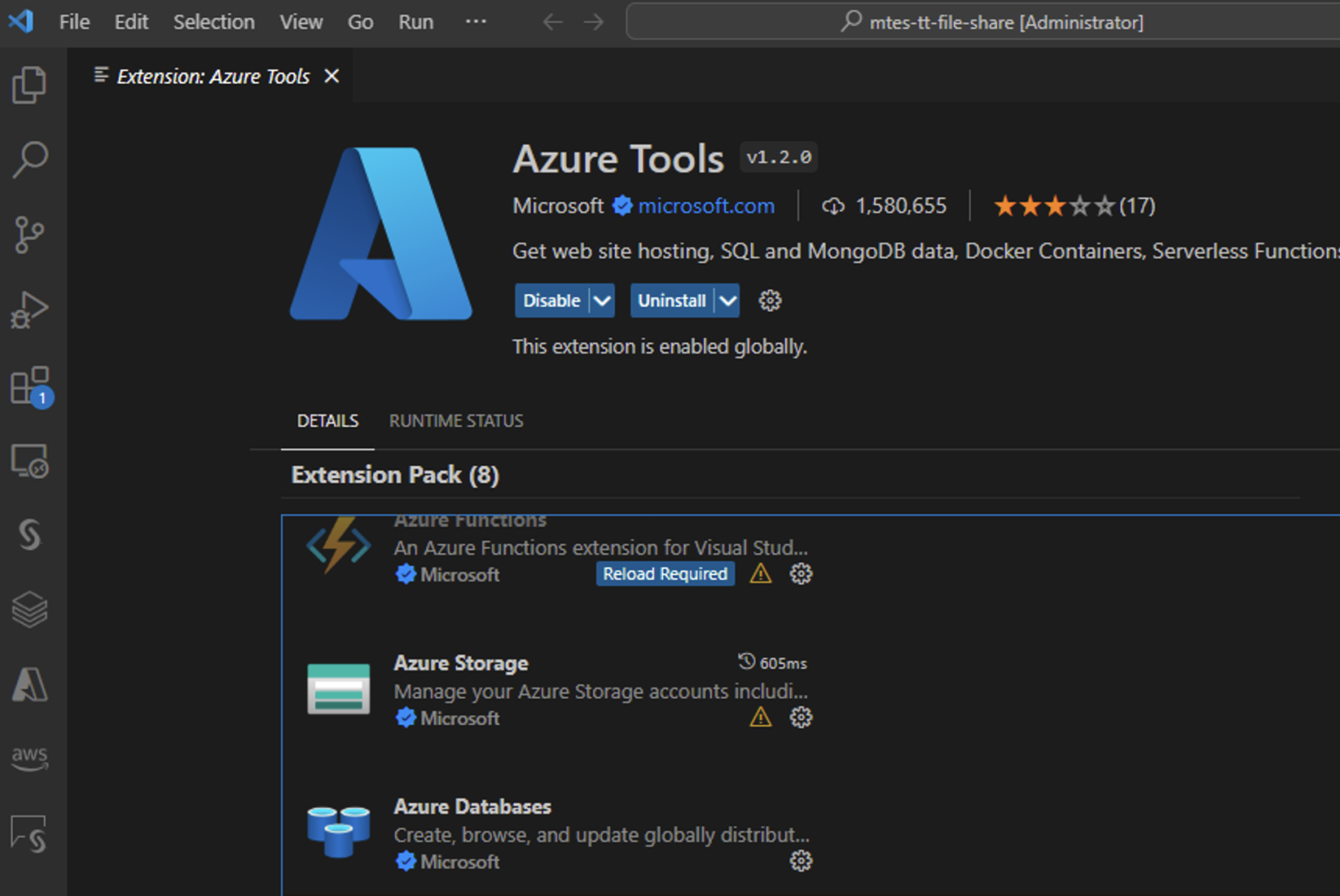Click the warning triangle beside Azure Storage
Image resolution: width=1340 pixels, height=896 pixels.
(x=760, y=717)
